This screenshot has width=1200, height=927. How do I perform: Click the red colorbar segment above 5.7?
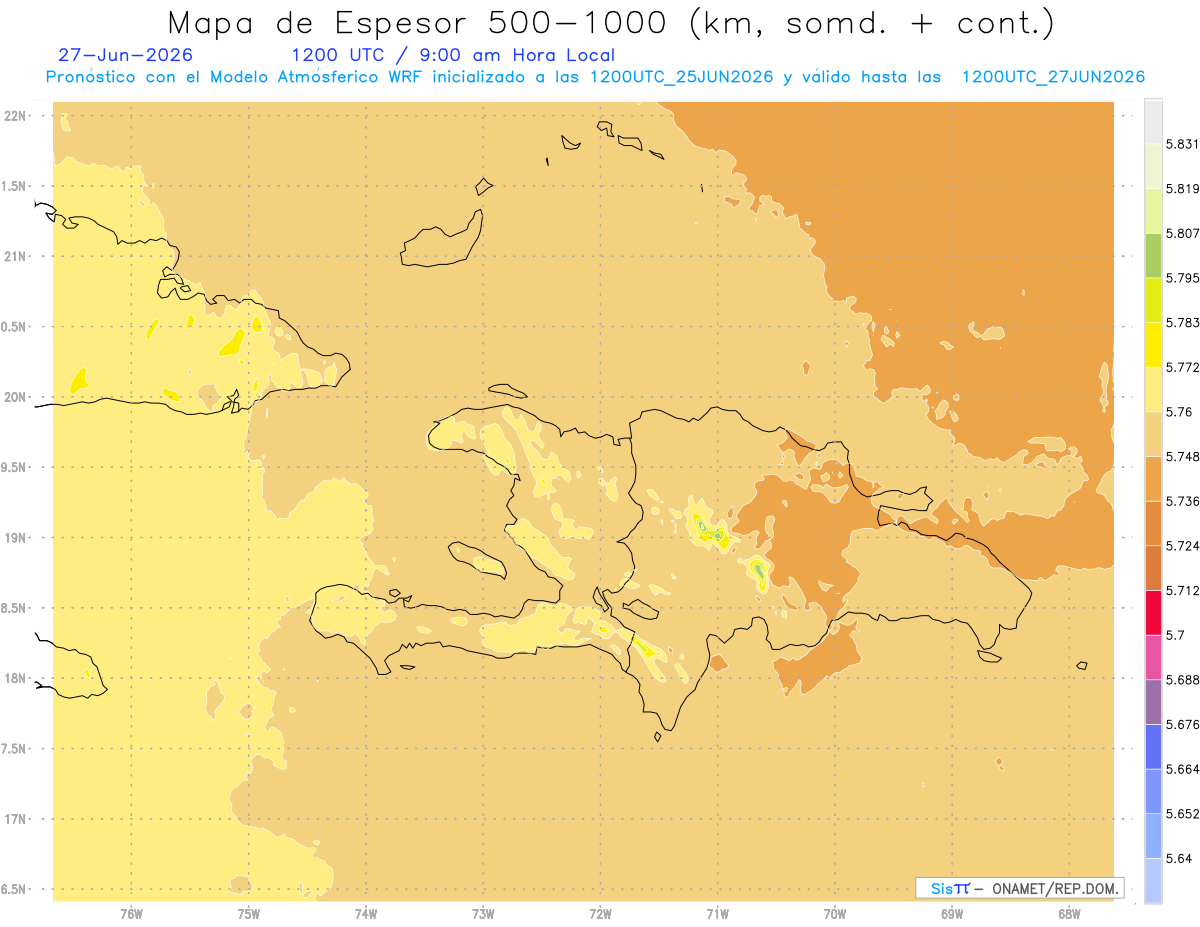point(1153,612)
